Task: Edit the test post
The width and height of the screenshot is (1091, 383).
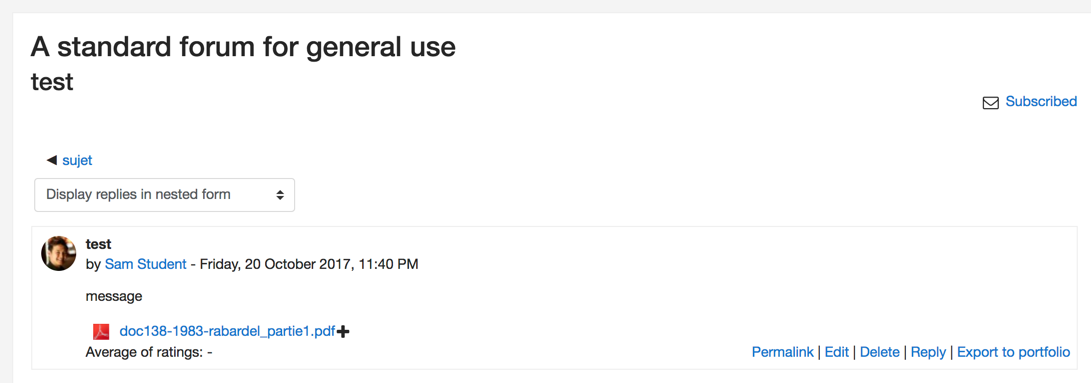Action: (x=837, y=352)
